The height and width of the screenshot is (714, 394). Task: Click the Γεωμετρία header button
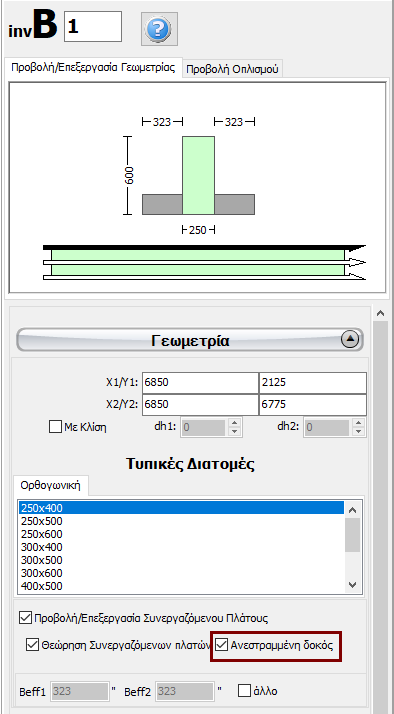(x=190, y=340)
